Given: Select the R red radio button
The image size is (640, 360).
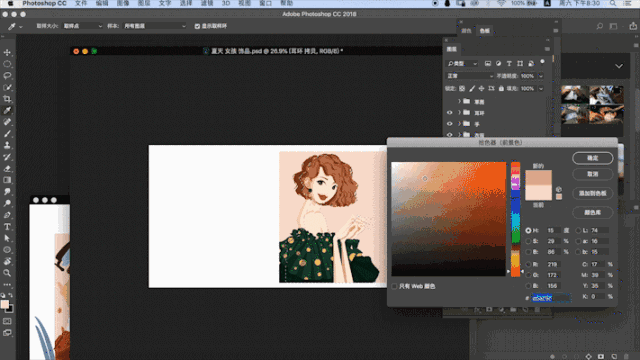Looking at the screenshot, I should click(x=529, y=264).
